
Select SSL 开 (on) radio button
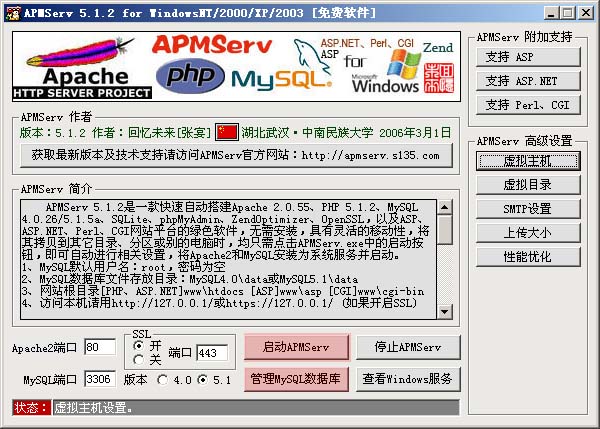139,346
